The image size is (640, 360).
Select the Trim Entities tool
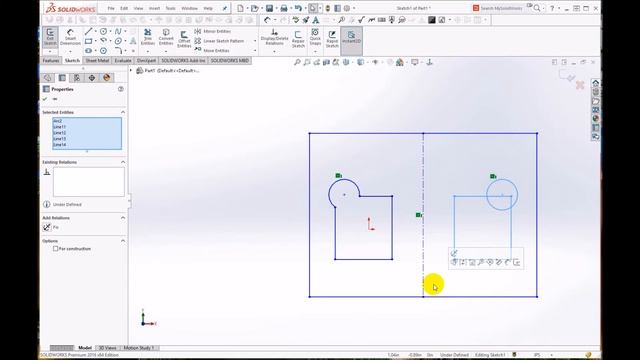pyautogui.click(x=147, y=37)
